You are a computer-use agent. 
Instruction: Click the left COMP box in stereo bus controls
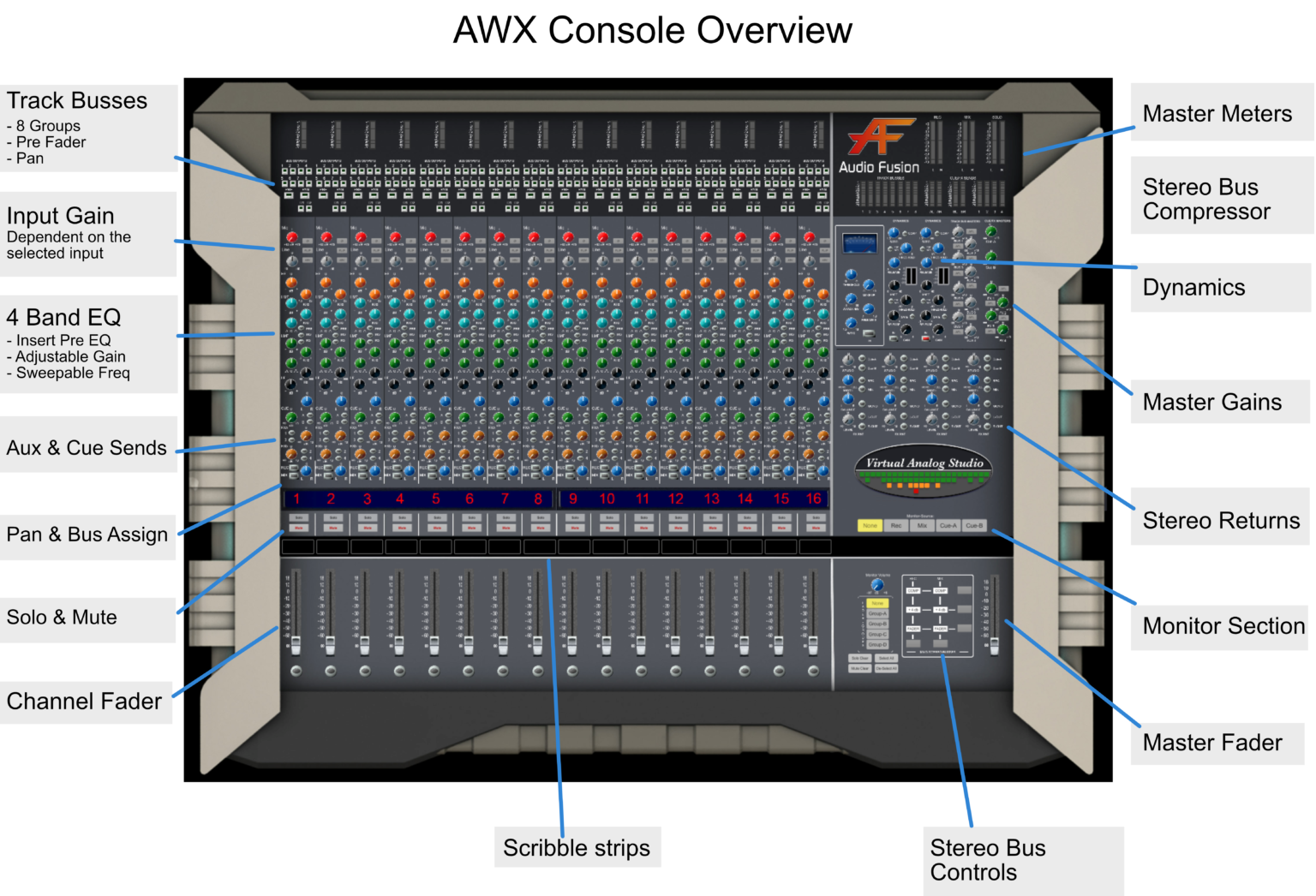(x=913, y=590)
